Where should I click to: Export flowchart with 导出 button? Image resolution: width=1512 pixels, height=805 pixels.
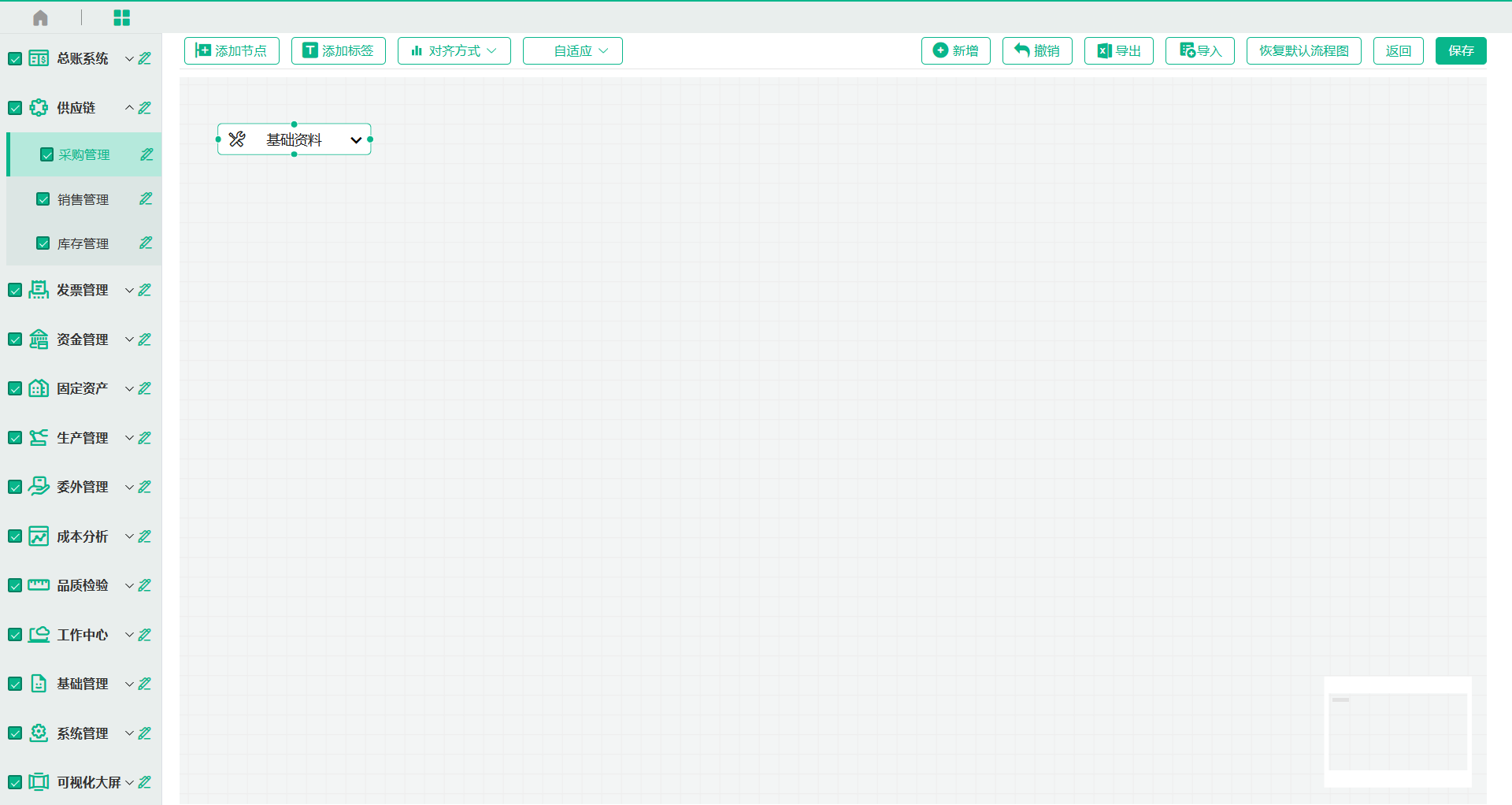(x=1119, y=50)
